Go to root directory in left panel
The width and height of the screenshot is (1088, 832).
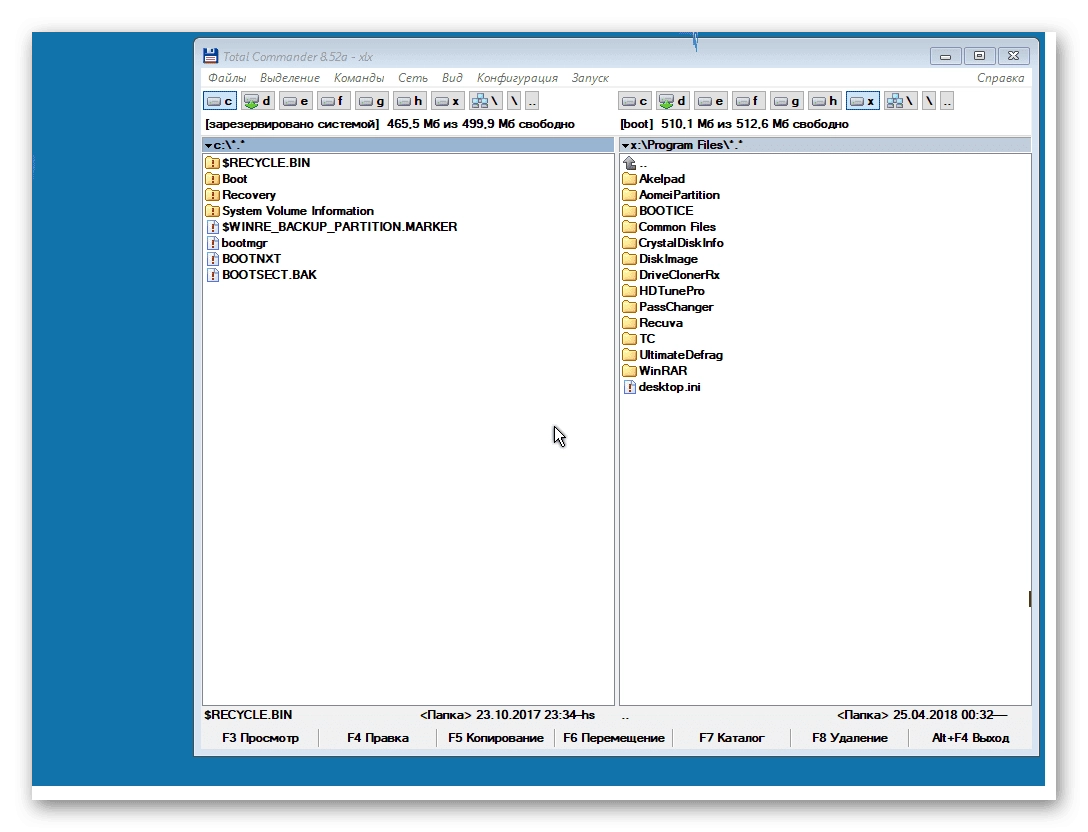514,101
